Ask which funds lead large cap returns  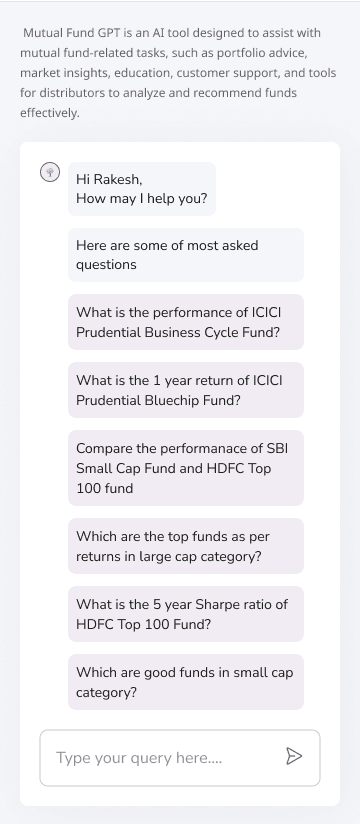(186, 546)
